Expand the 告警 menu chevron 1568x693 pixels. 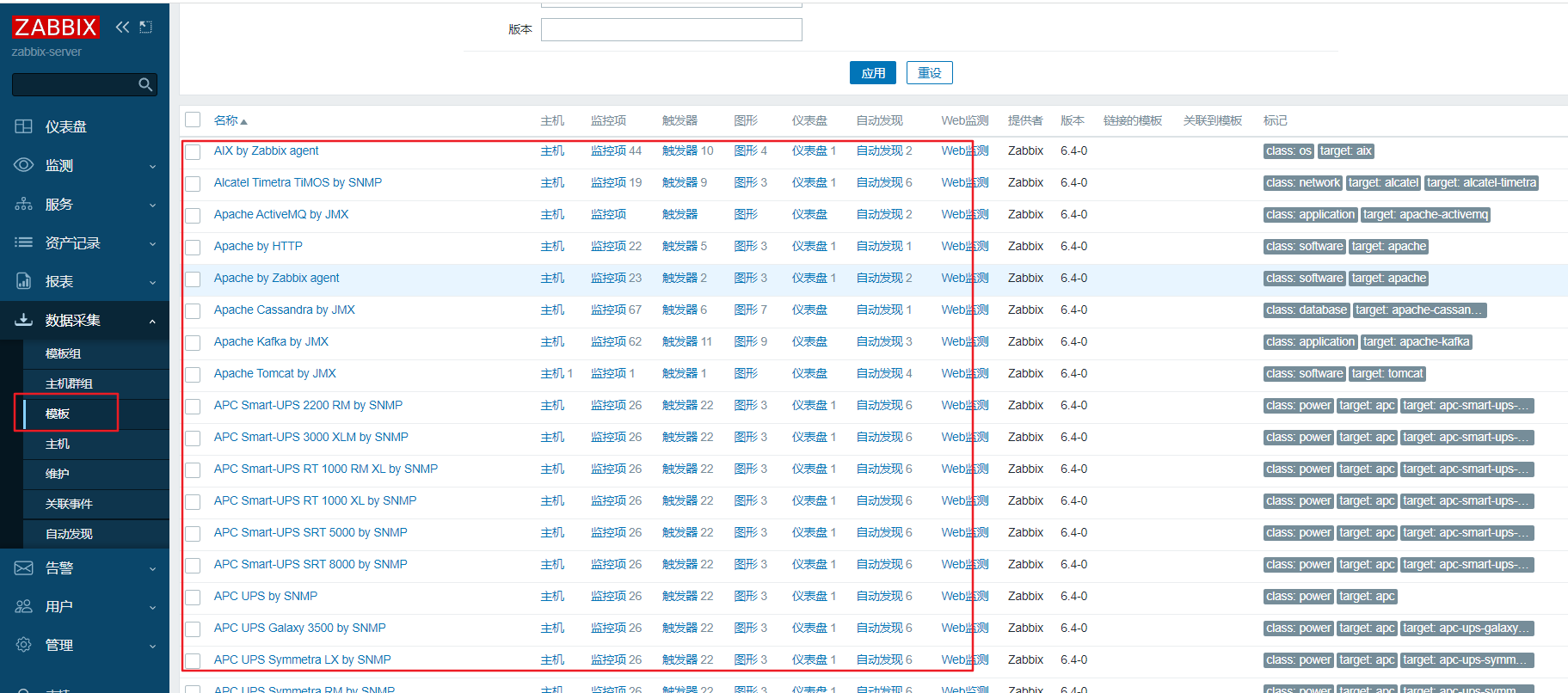click(x=152, y=568)
